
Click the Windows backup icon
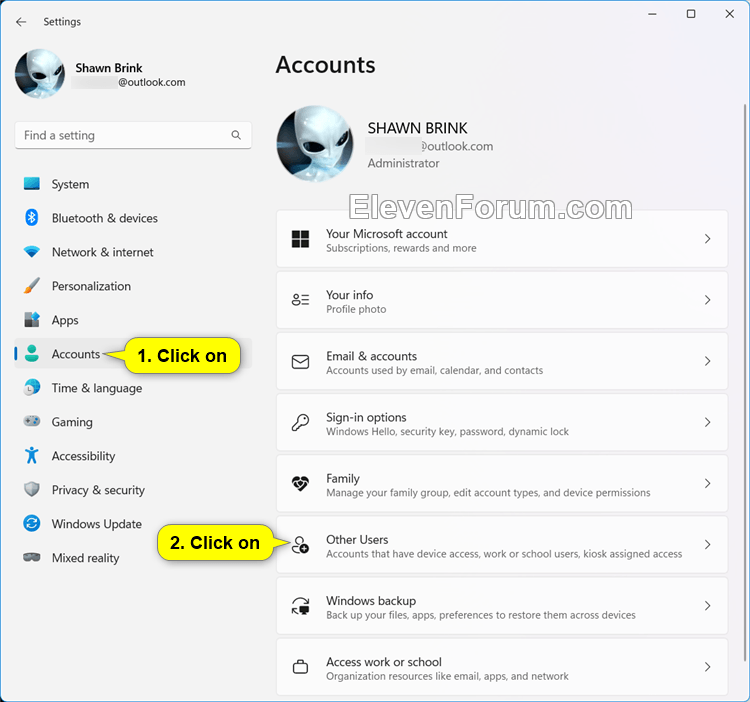(x=300, y=606)
